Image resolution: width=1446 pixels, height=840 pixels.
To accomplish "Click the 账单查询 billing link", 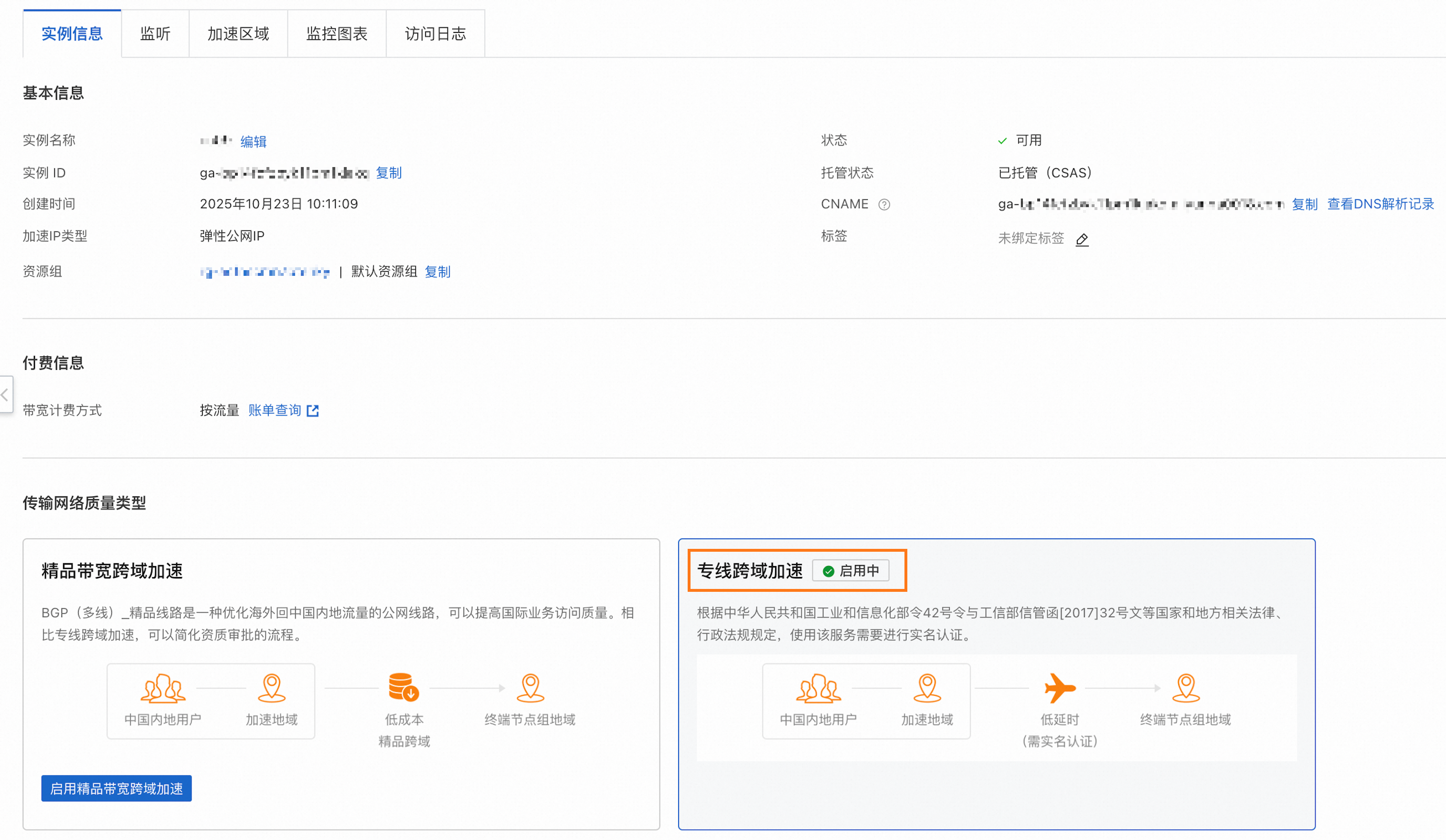I will tap(275, 410).
